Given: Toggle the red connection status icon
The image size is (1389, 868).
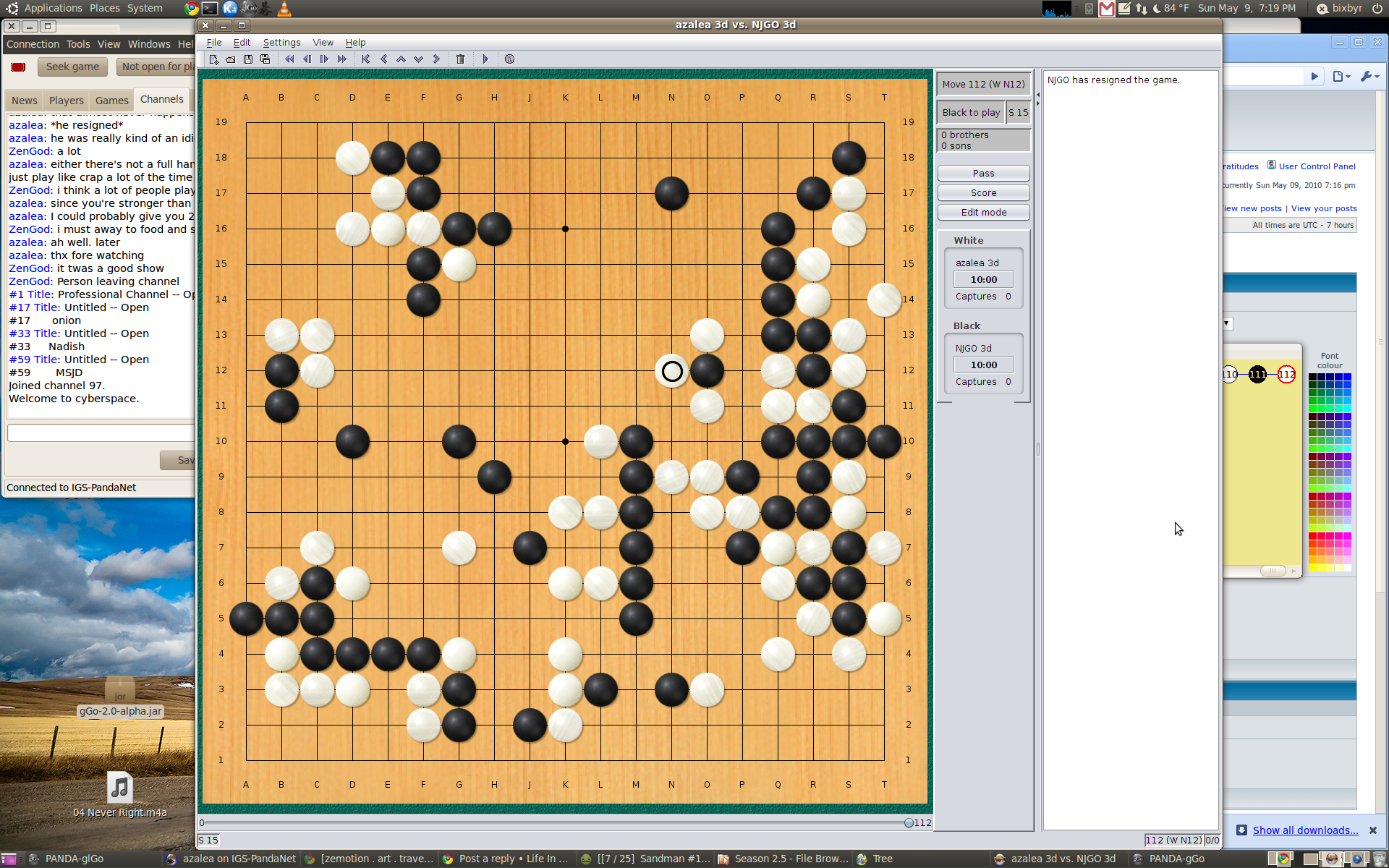Looking at the screenshot, I should 18,67.
